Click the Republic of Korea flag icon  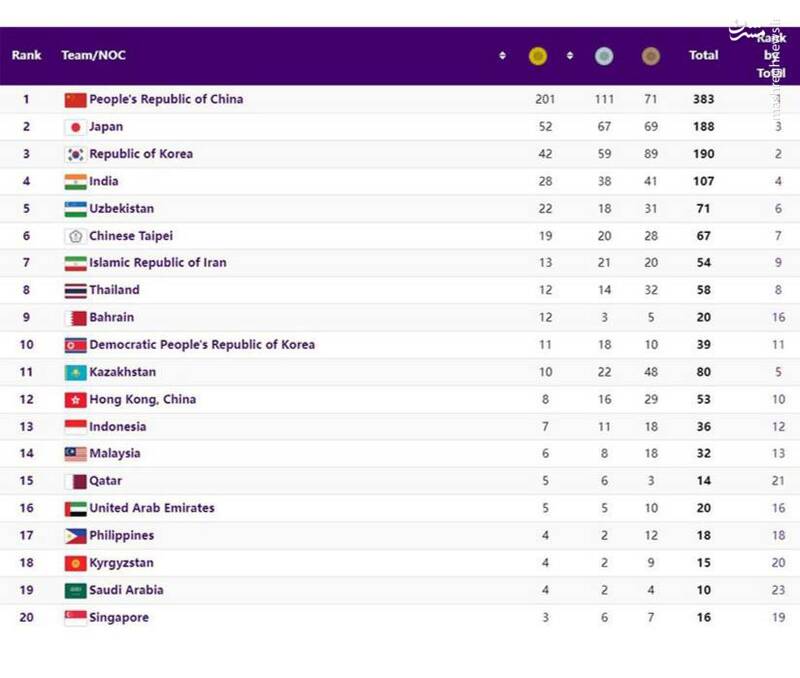[x=75, y=154]
